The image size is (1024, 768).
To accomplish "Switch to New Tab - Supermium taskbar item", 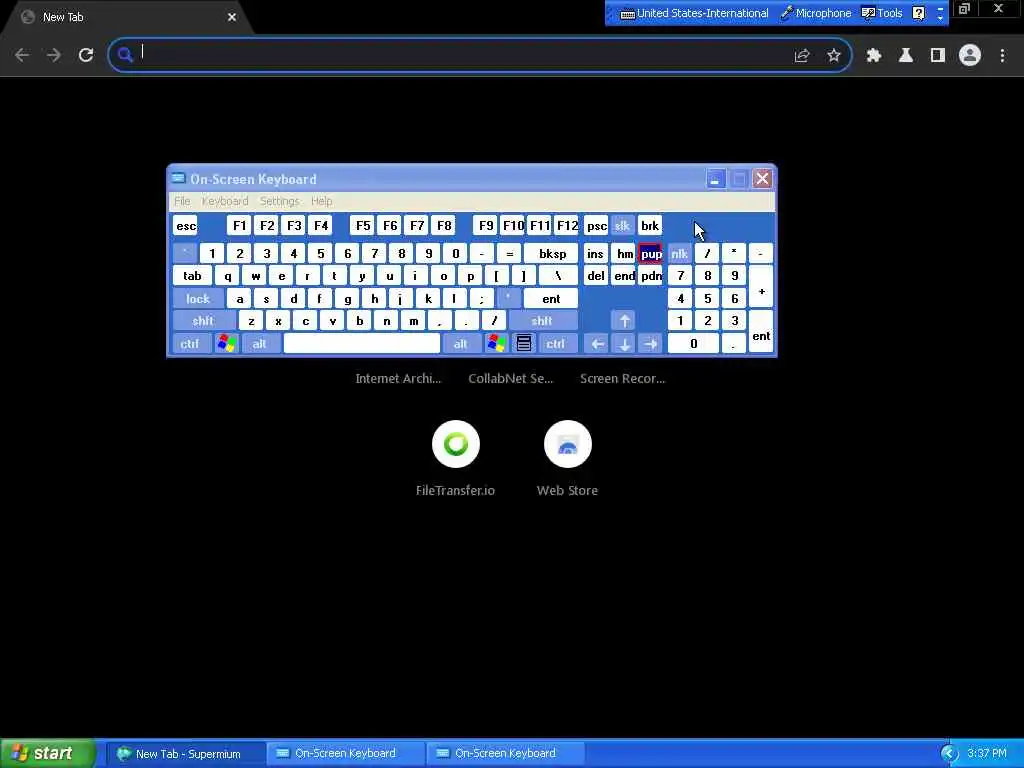I will coord(185,754).
